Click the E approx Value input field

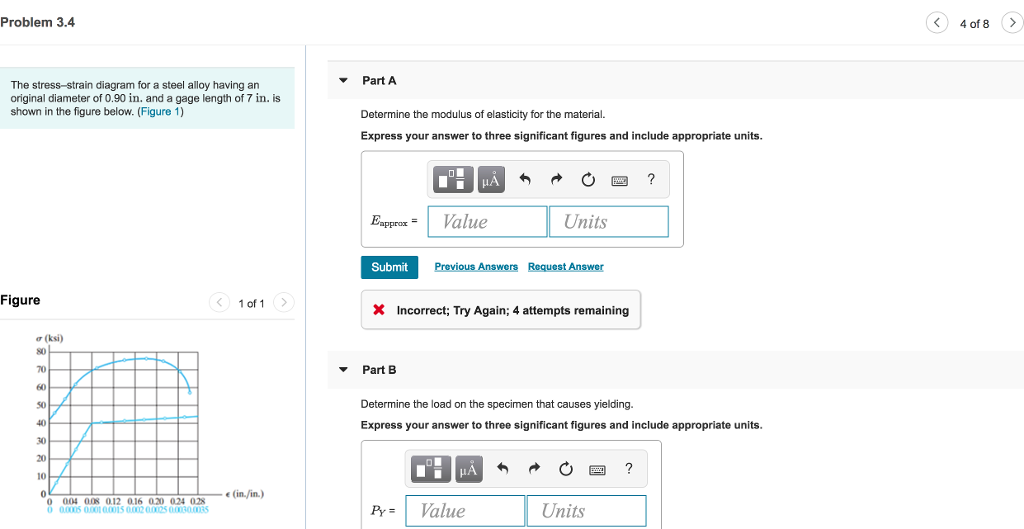(x=487, y=221)
